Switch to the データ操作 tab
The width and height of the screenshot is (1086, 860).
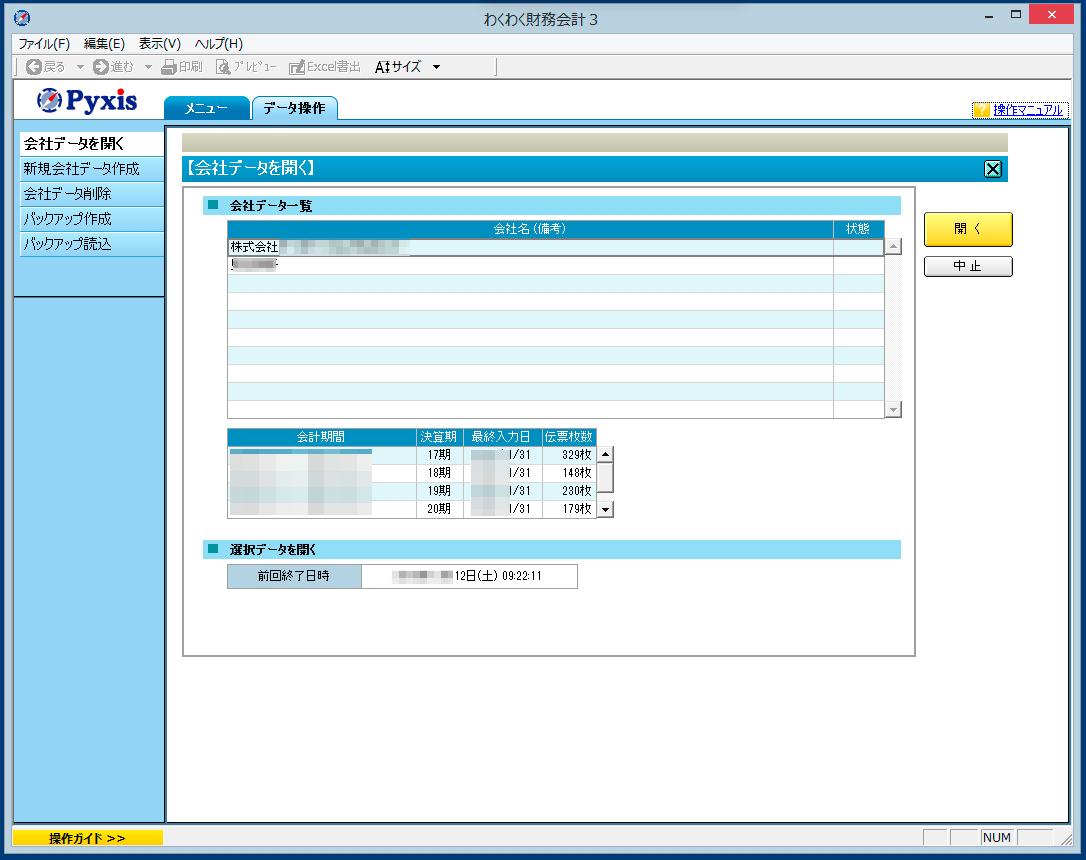[294, 108]
